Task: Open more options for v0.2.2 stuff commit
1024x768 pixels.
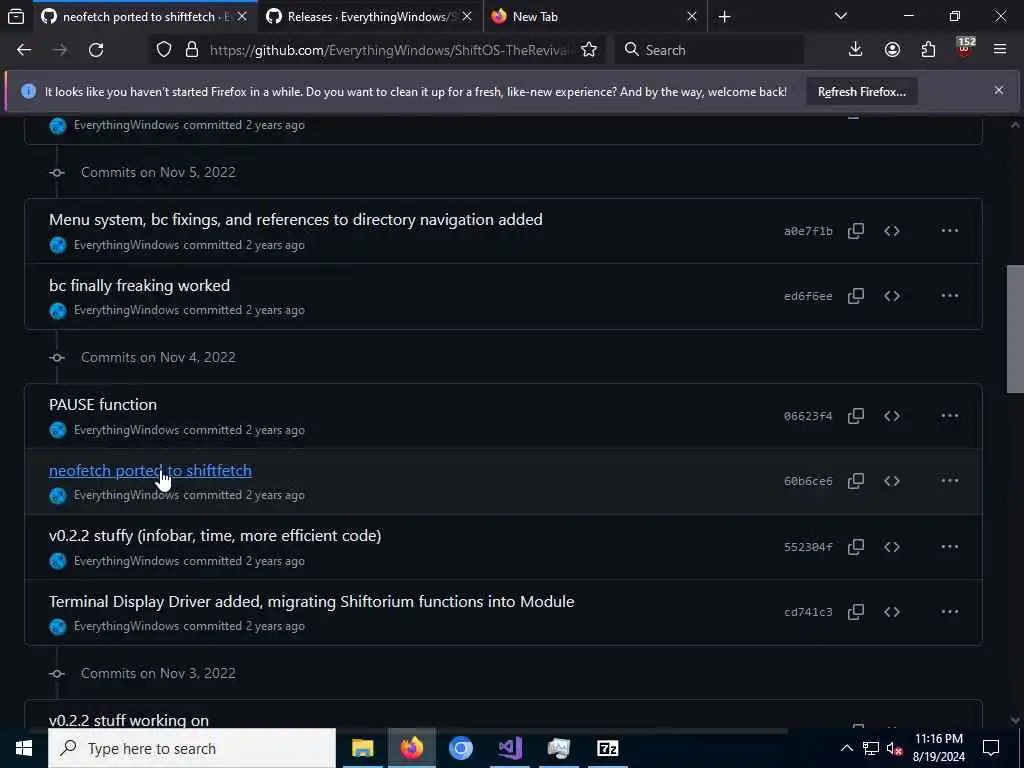Action: click(x=950, y=547)
